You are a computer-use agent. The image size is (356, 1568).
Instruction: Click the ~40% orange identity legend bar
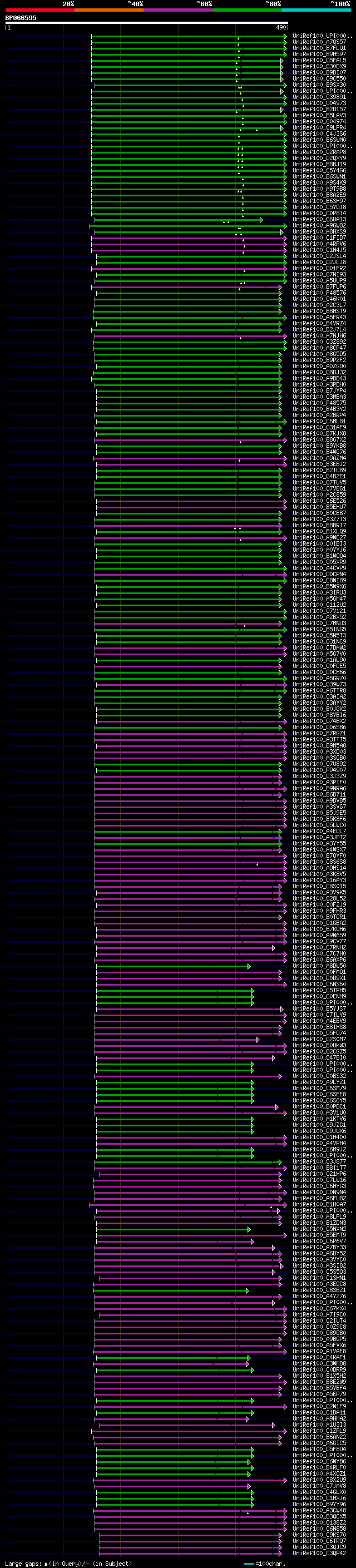coord(109,10)
